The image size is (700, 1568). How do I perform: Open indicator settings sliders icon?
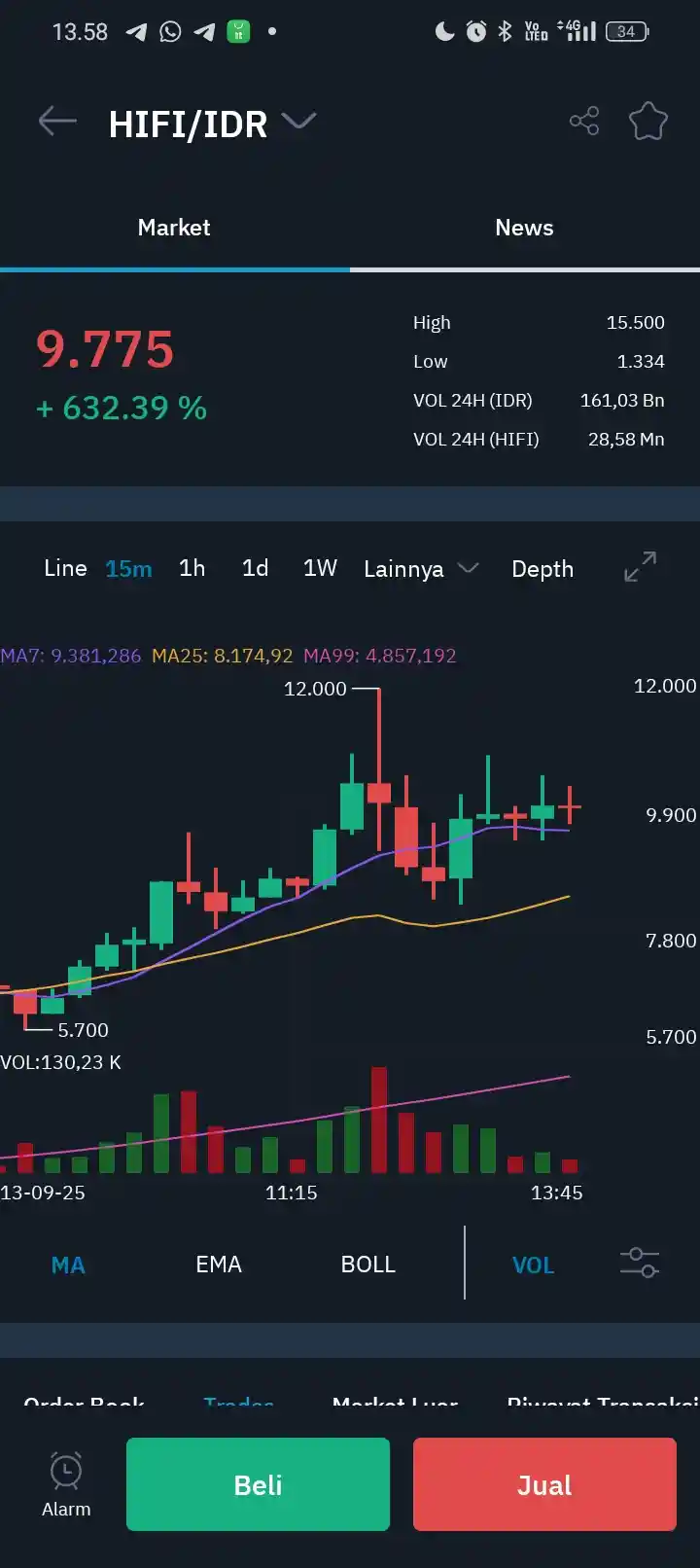pyautogui.click(x=639, y=1264)
